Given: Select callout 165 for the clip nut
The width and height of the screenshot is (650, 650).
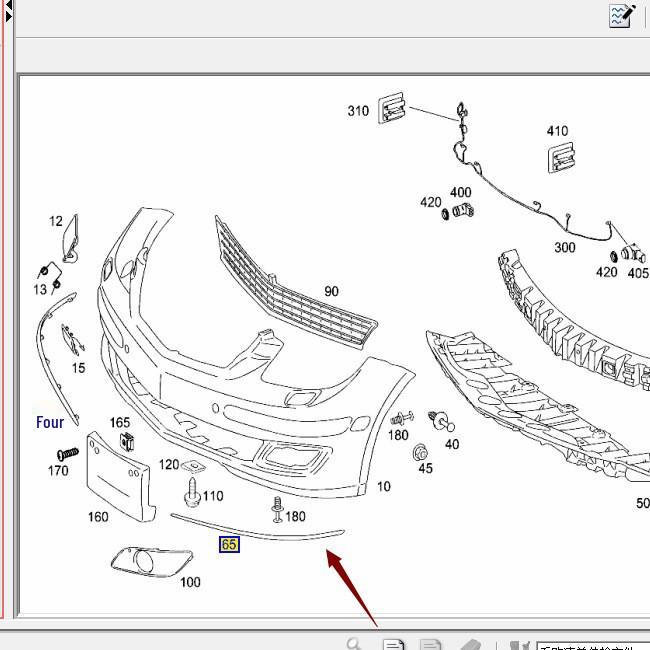Looking at the screenshot, I should [119, 422].
